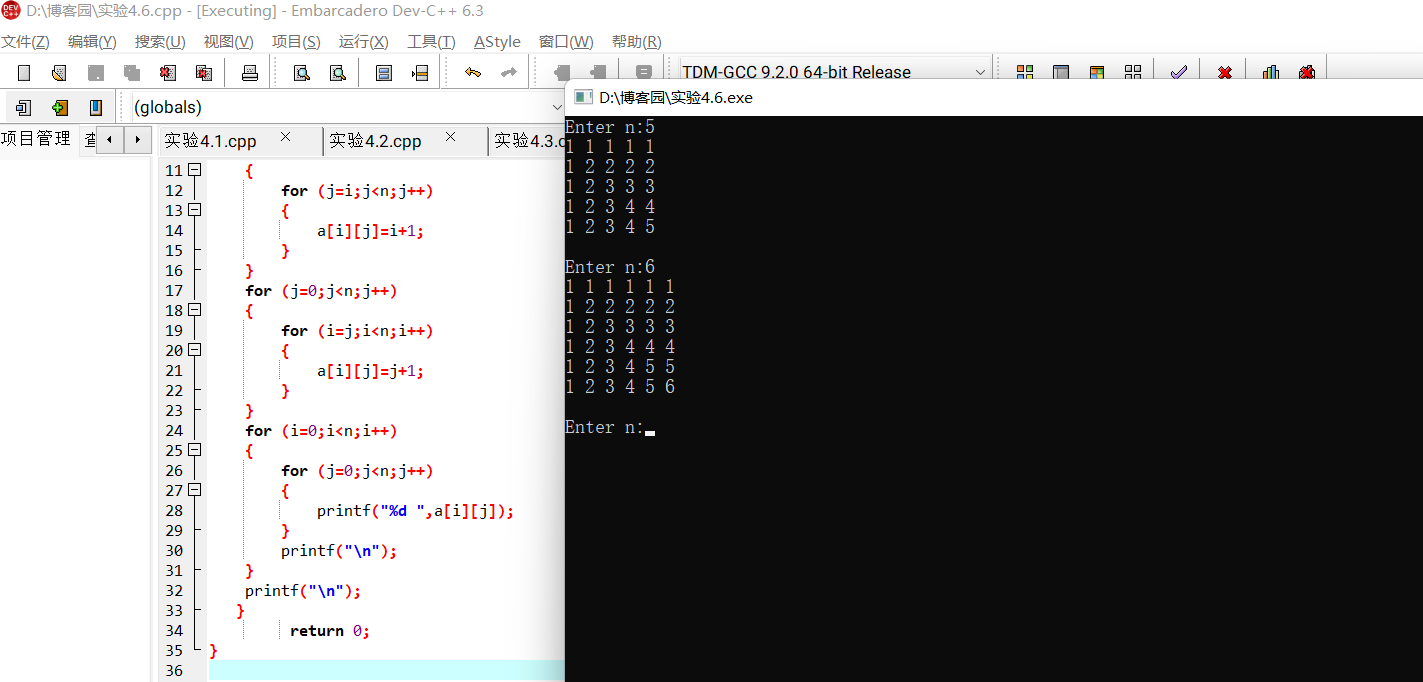Click the Dev-C++ app icon in title bar
The height and width of the screenshot is (682, 1423).
pos(11,11)
